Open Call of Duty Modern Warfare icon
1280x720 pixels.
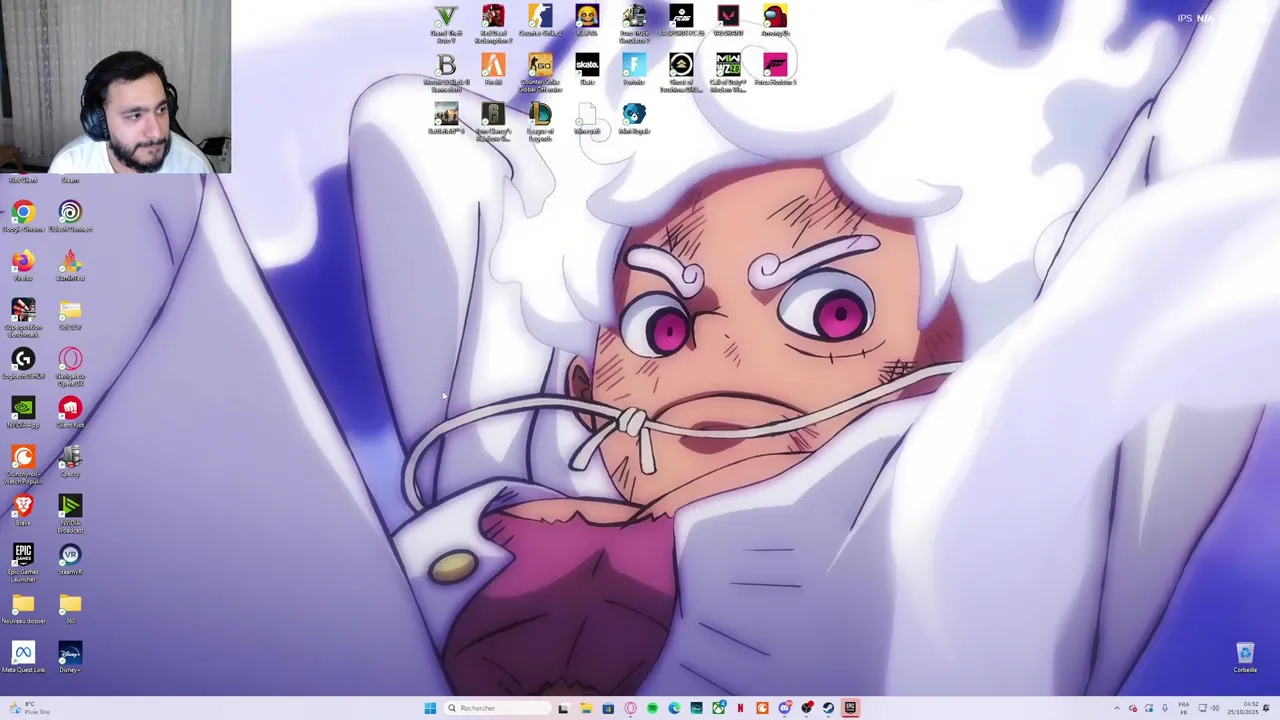click(x=728, y=72)
